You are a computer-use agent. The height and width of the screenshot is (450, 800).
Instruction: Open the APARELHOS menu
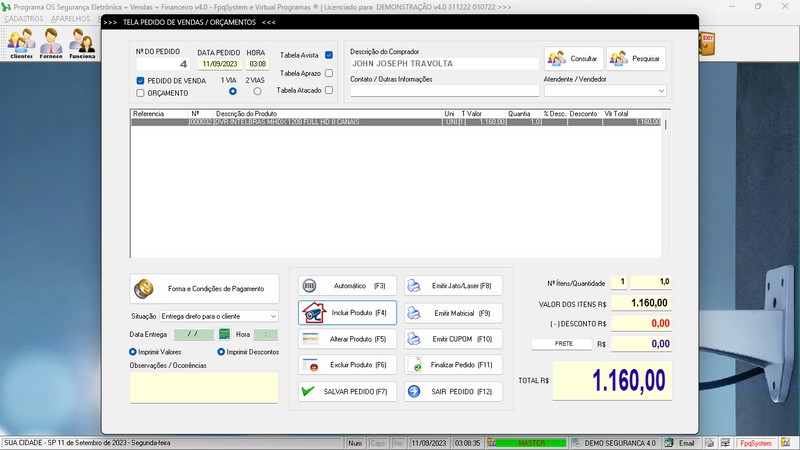click(x=70, y=19)
